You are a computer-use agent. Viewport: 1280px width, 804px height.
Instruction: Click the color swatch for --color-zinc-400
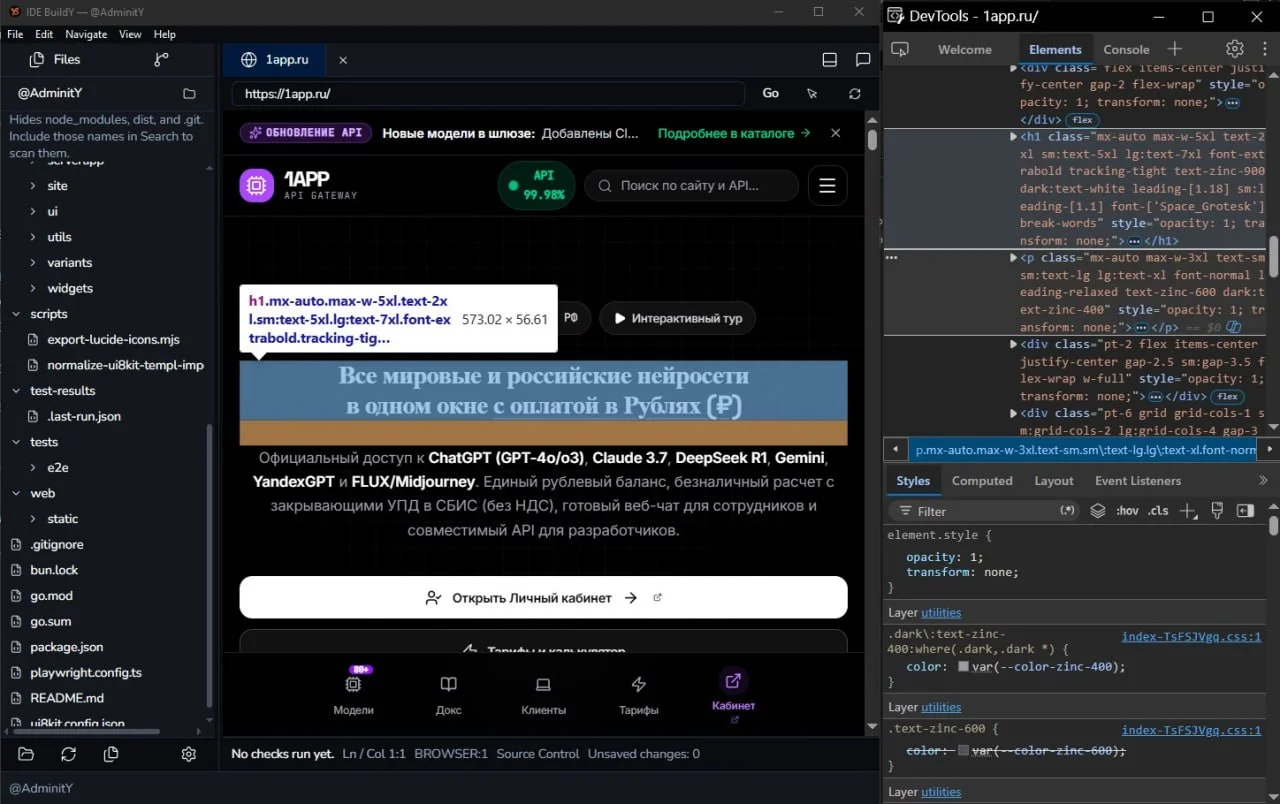(x=964, y=667)
